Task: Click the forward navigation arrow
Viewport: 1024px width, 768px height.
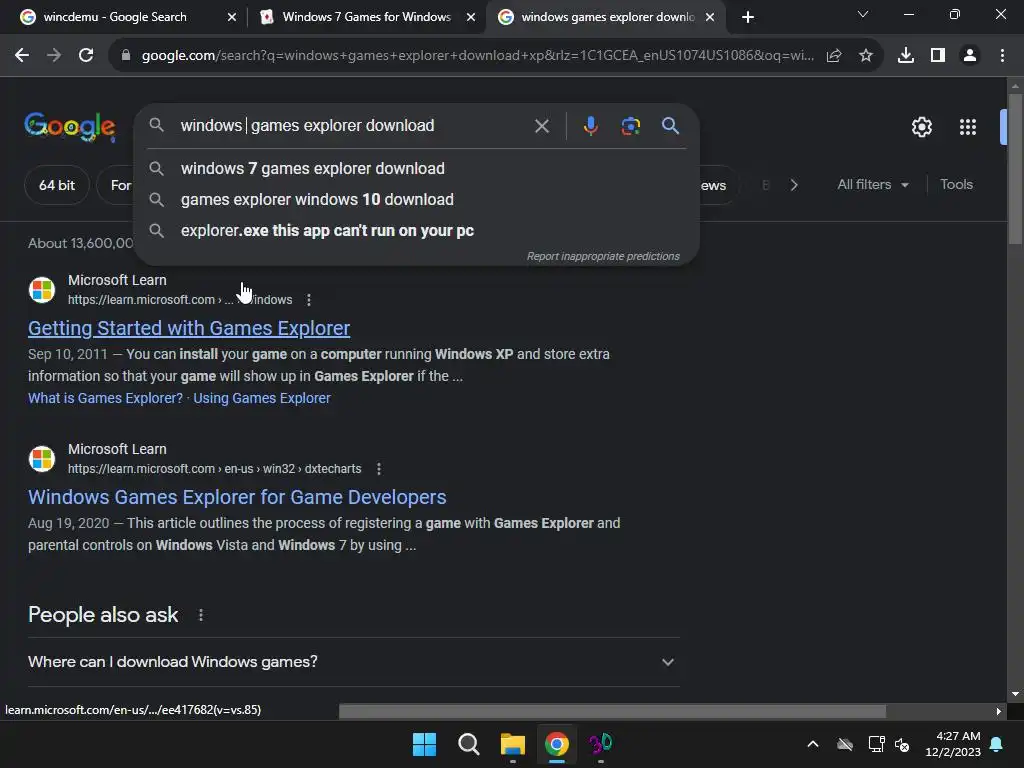Action: coord(54,56)
